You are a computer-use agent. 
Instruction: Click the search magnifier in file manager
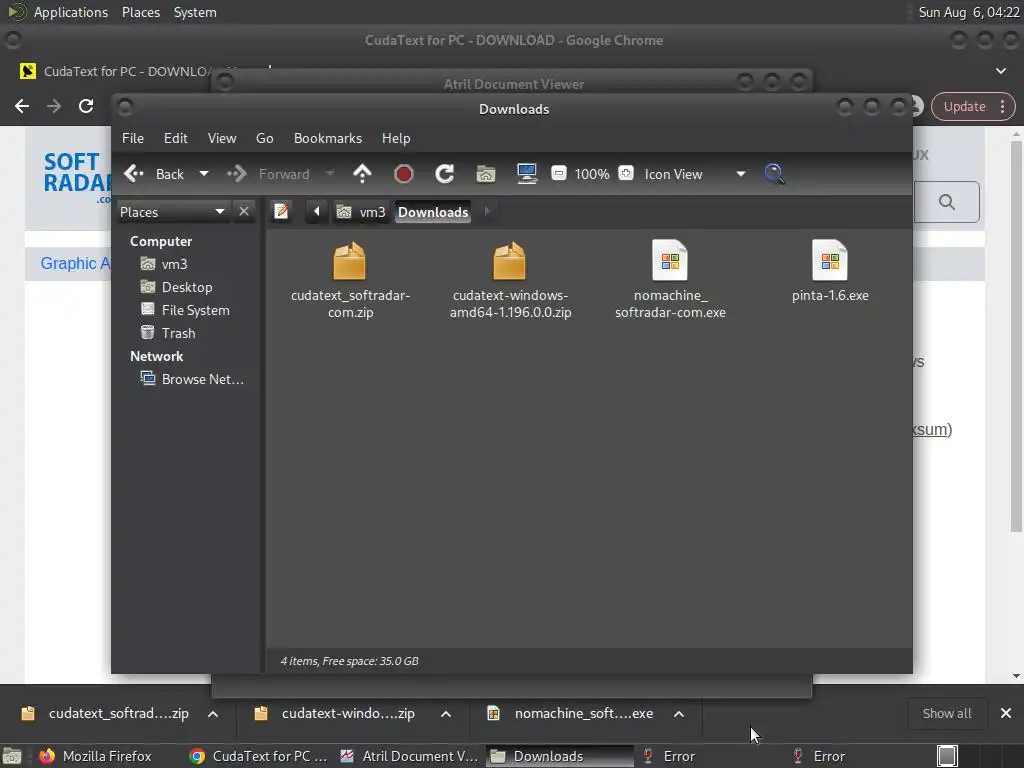pyautogui.click(x=774, y=174)
